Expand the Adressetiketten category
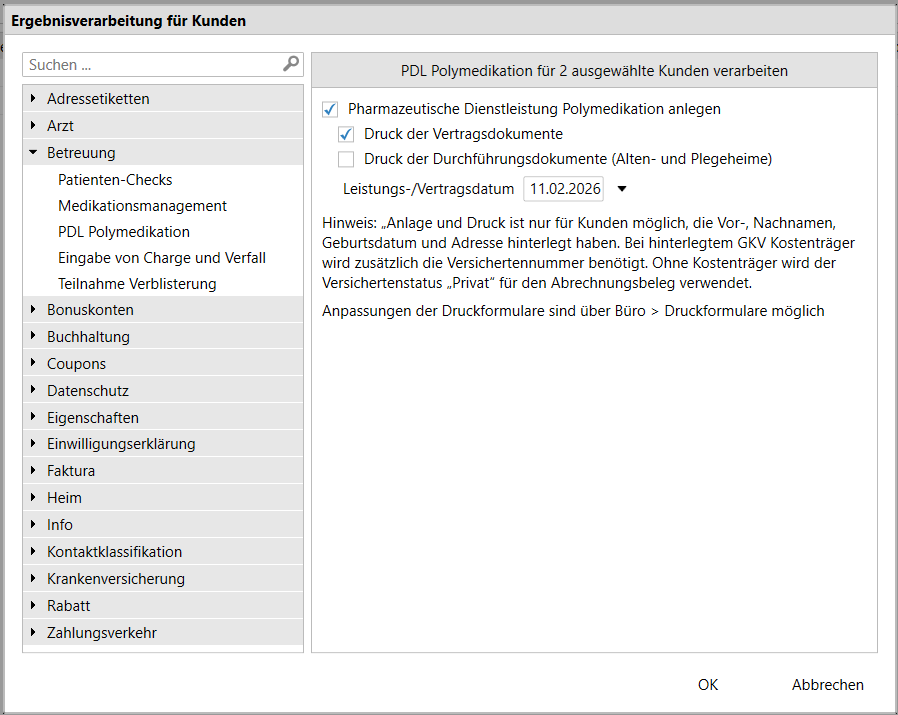 coord(34,99)
